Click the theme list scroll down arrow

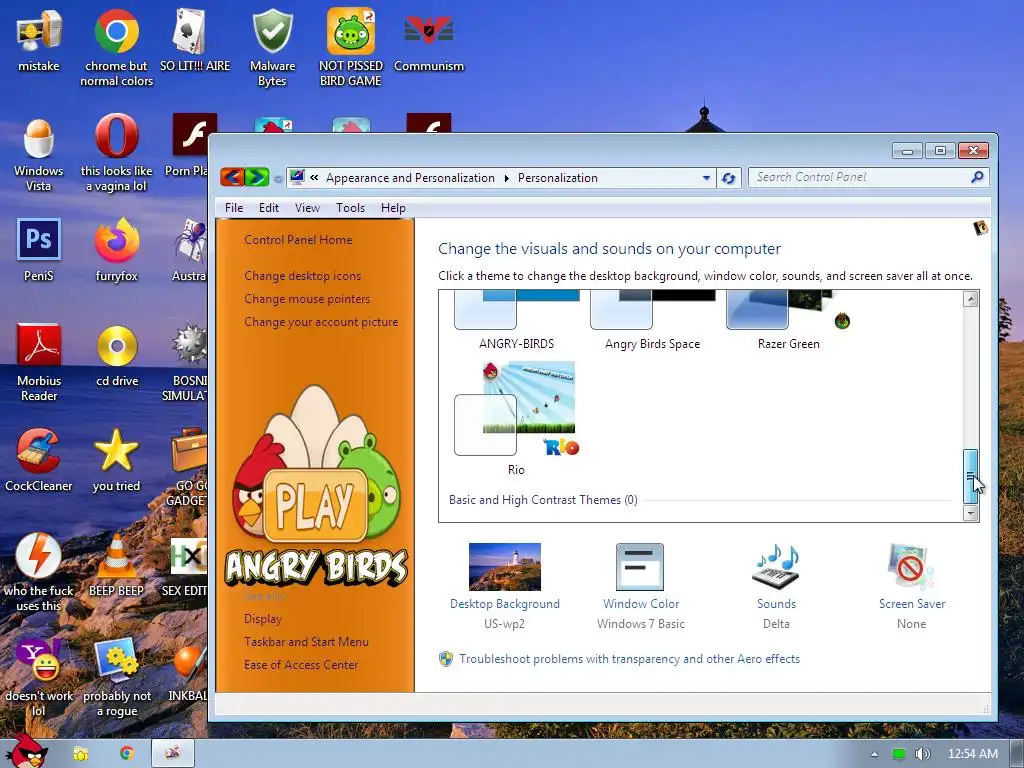tap(970, 513)
